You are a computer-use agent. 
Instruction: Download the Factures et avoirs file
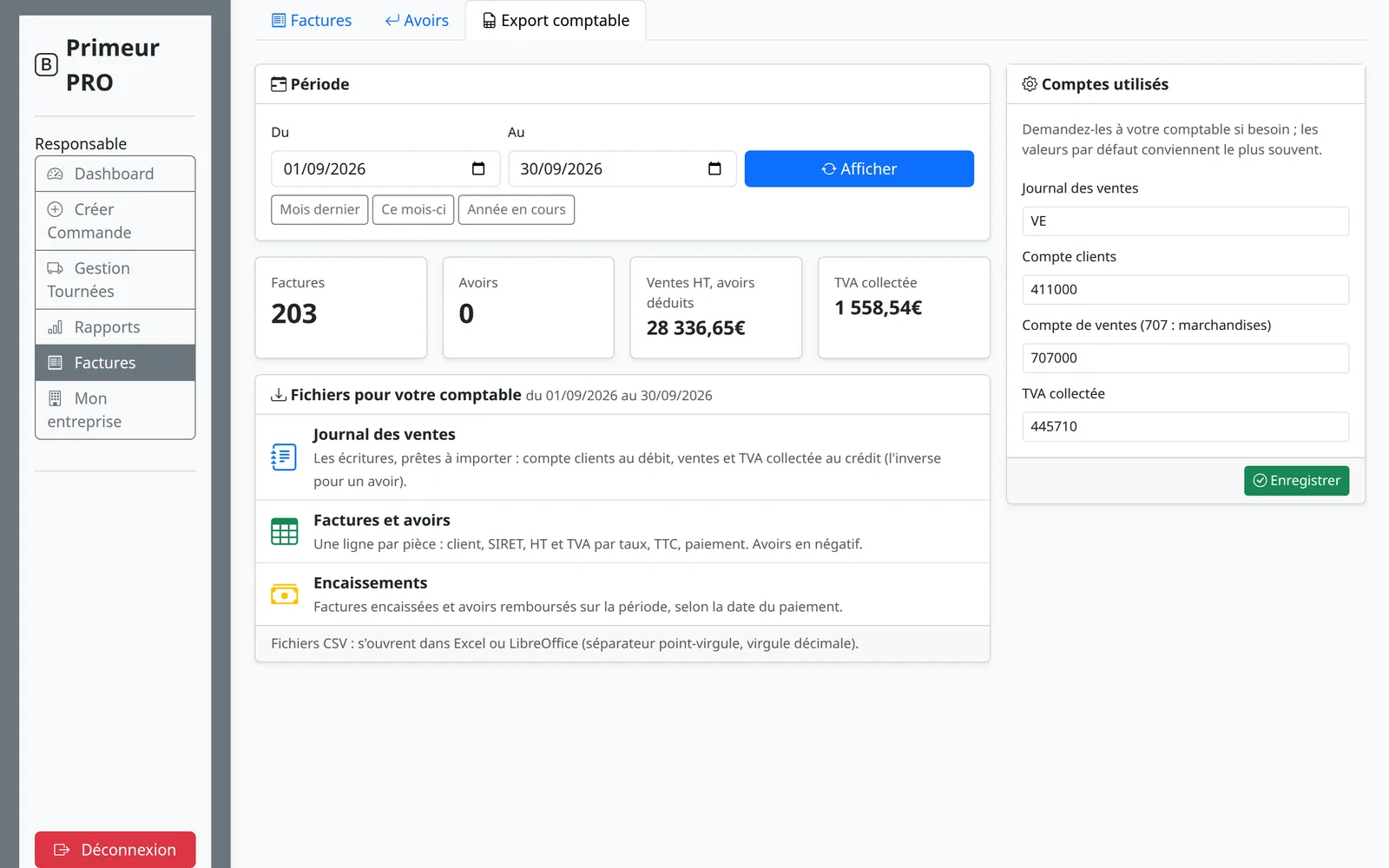[x=622, y=532]
